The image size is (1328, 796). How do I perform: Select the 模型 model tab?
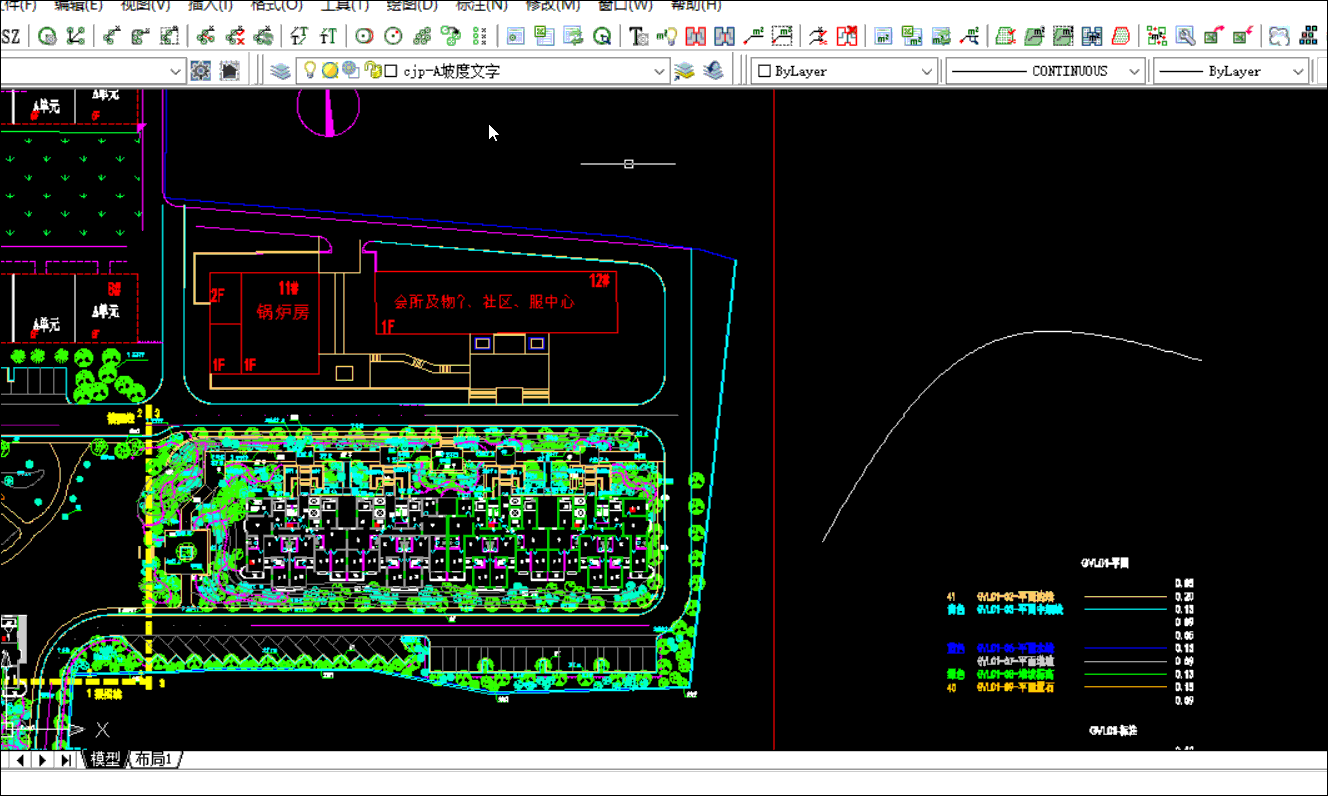click(x=105, y=760)
